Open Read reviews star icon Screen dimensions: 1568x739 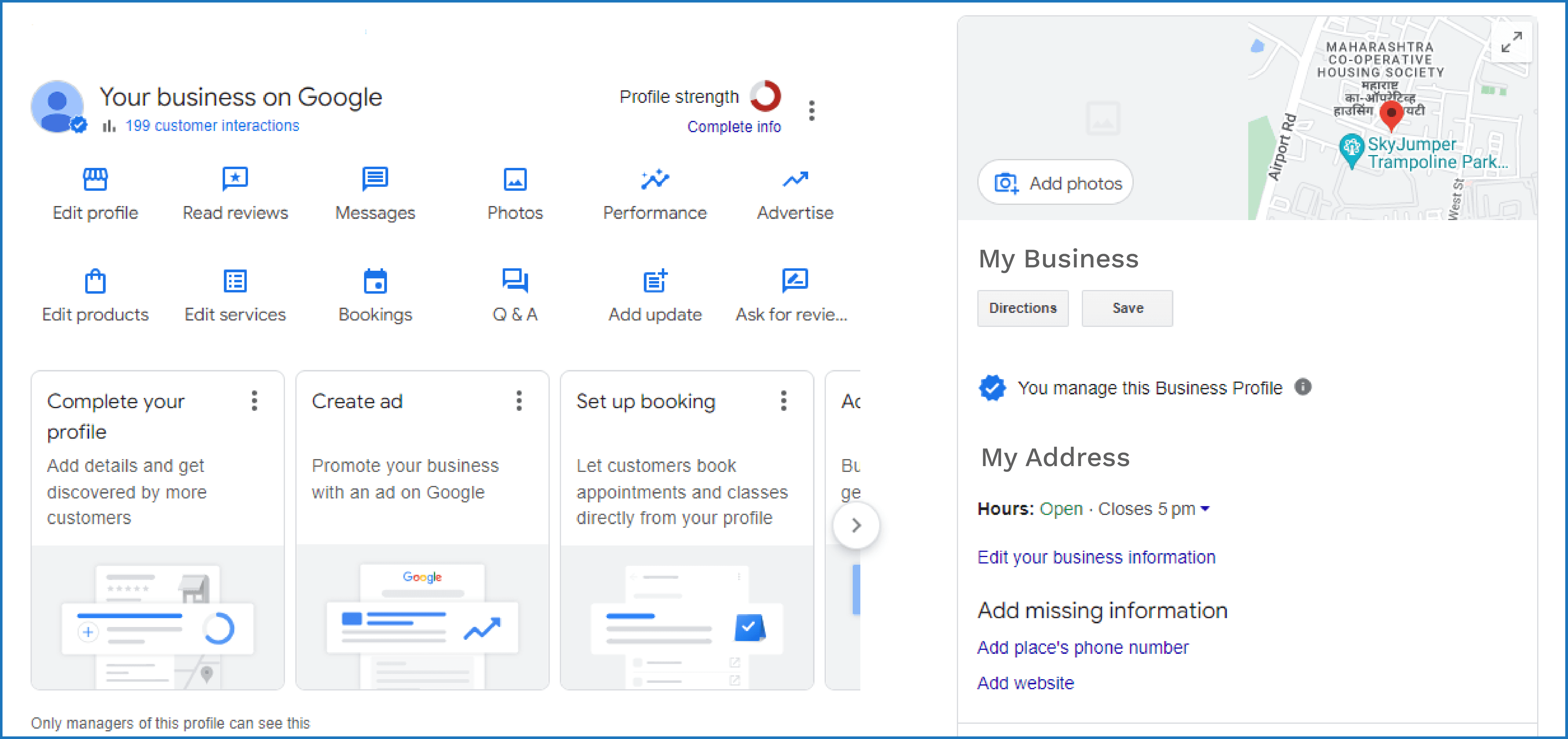click(x=235, y=179)
